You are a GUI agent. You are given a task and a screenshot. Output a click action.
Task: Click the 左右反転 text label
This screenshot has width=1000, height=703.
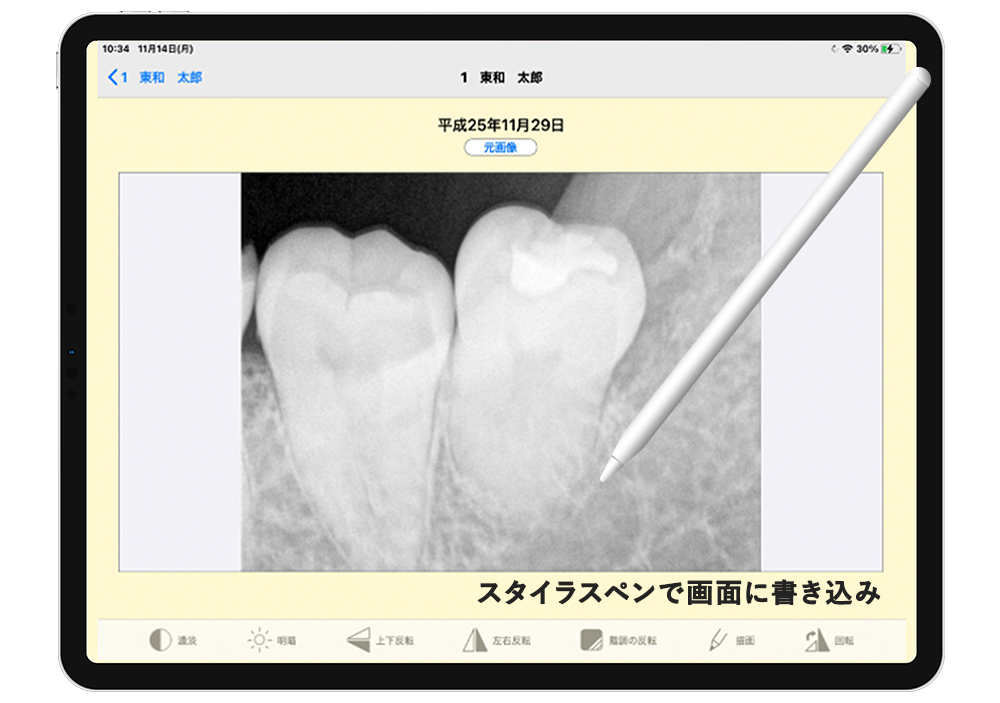click(x=512, y=641)
